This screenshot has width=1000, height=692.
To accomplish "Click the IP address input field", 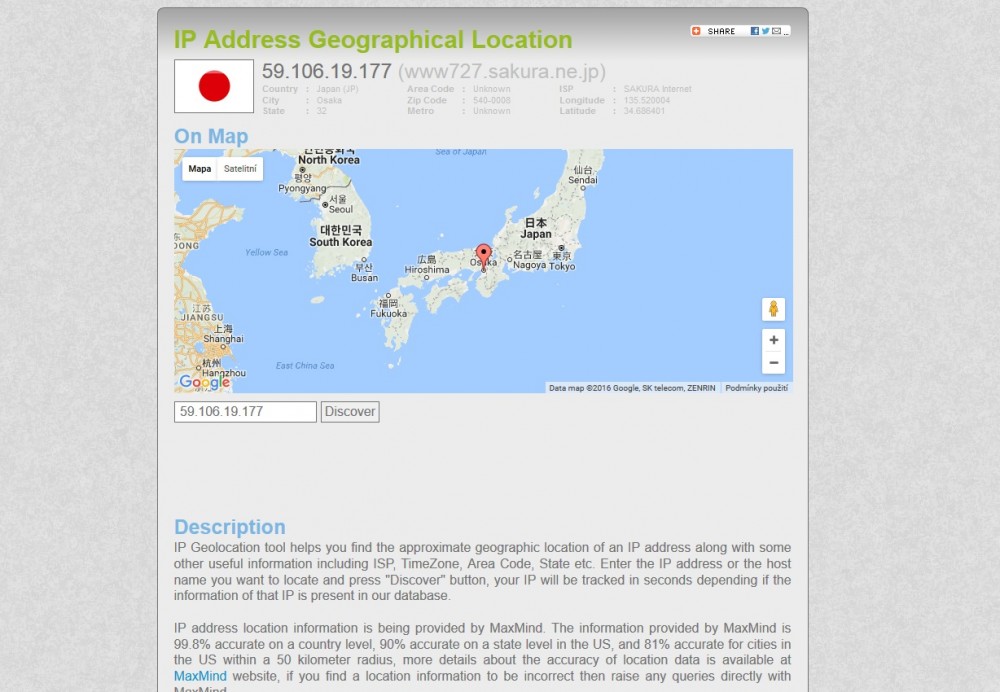I will (245, 412).
